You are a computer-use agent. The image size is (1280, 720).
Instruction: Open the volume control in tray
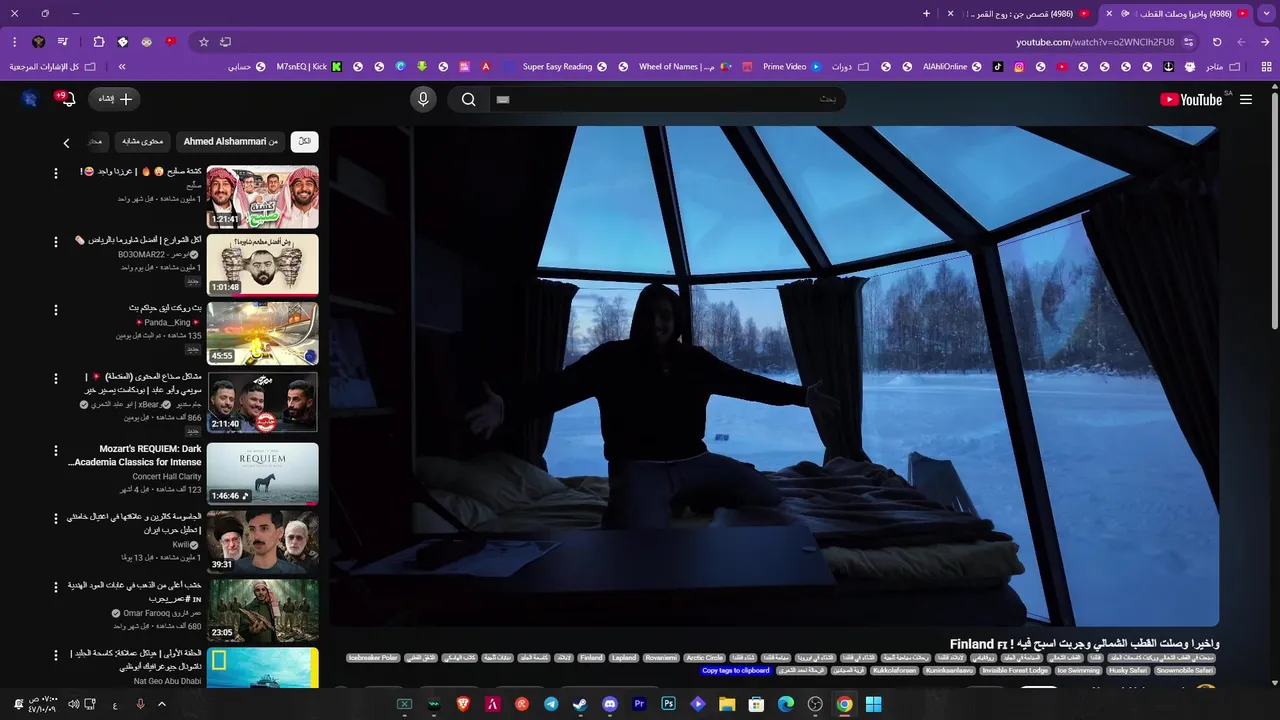[73, 705]
